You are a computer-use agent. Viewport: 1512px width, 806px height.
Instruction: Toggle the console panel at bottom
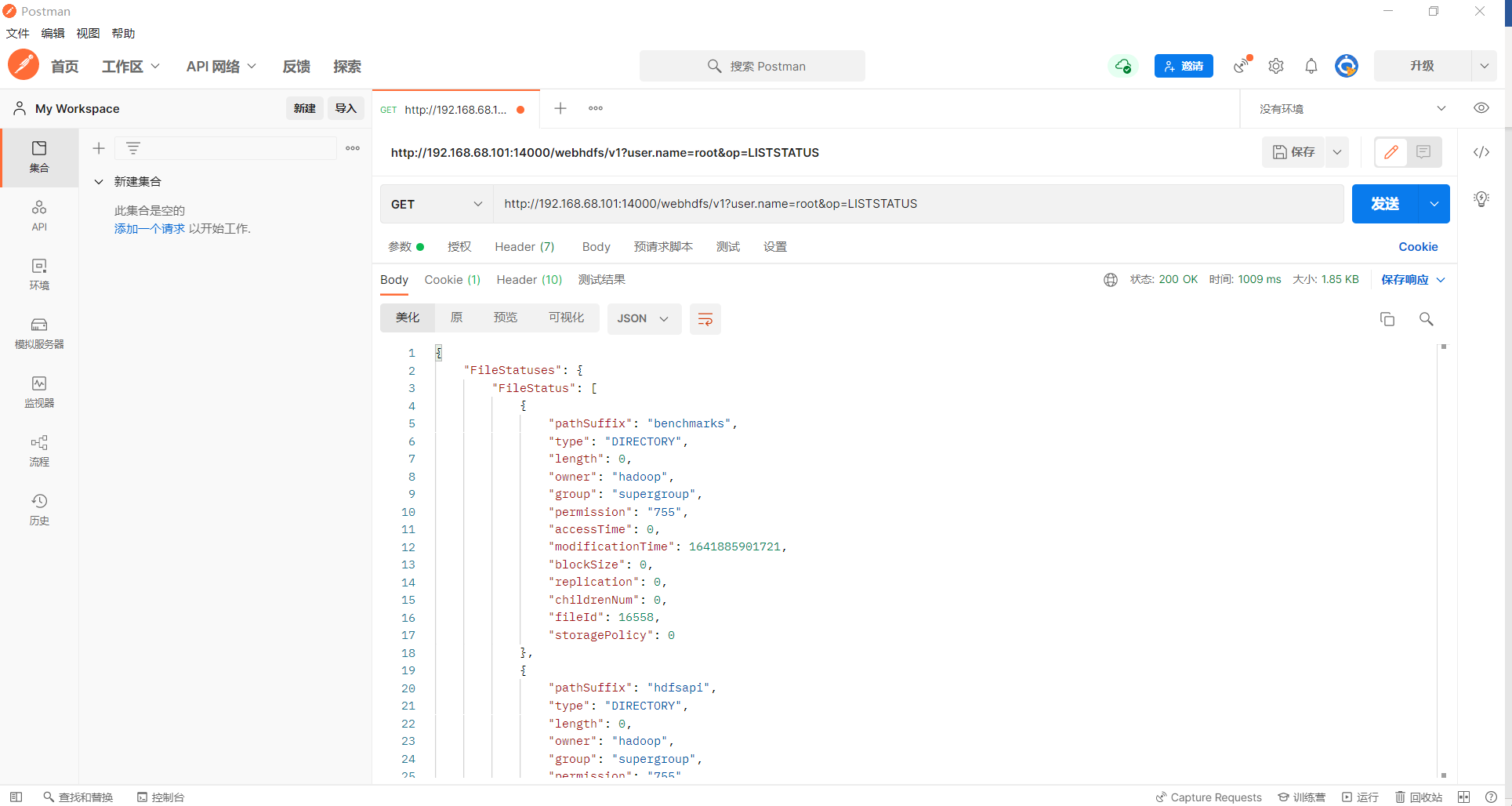point(161,797)
